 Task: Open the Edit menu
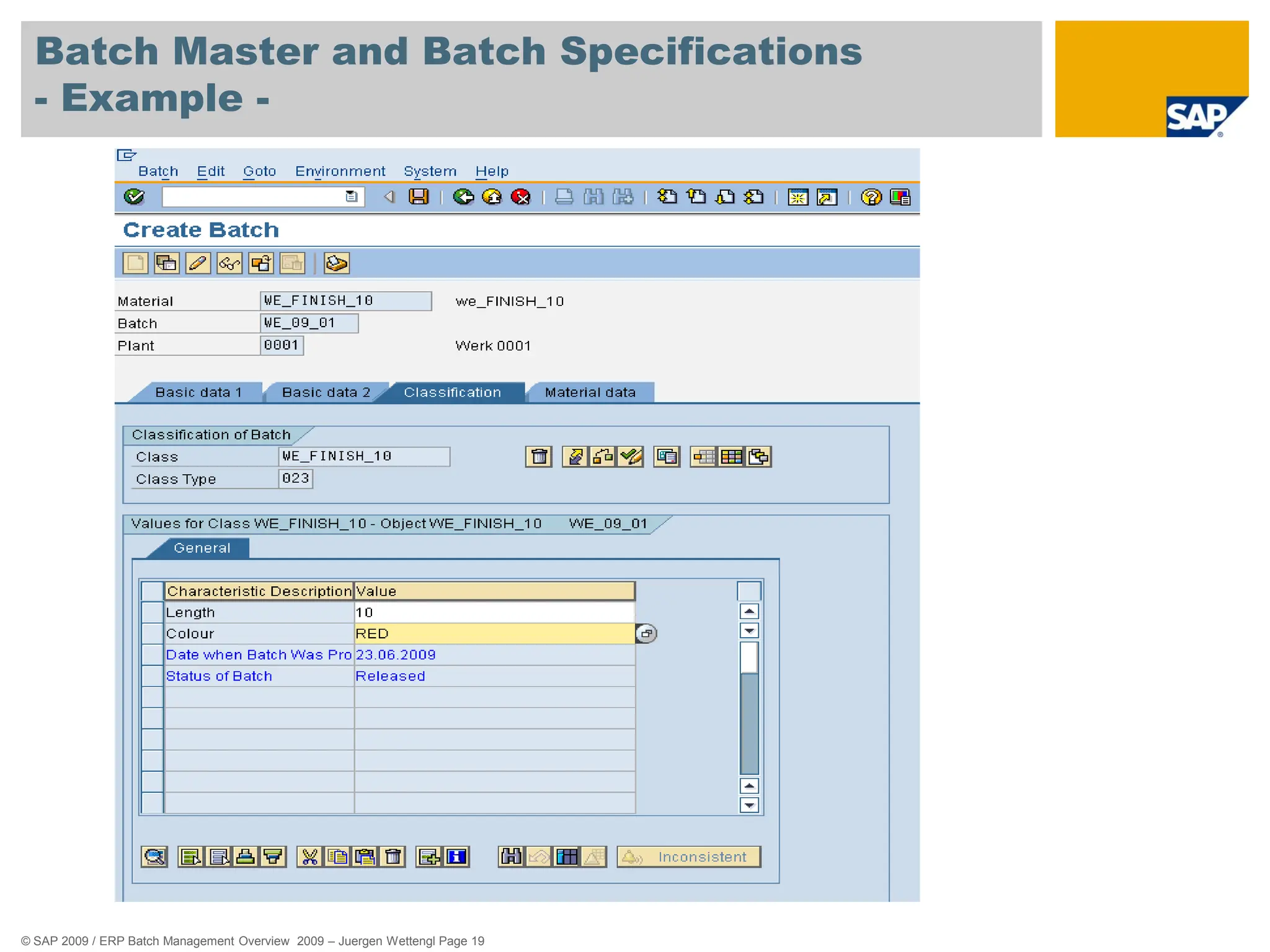click(x=211, y=171)
